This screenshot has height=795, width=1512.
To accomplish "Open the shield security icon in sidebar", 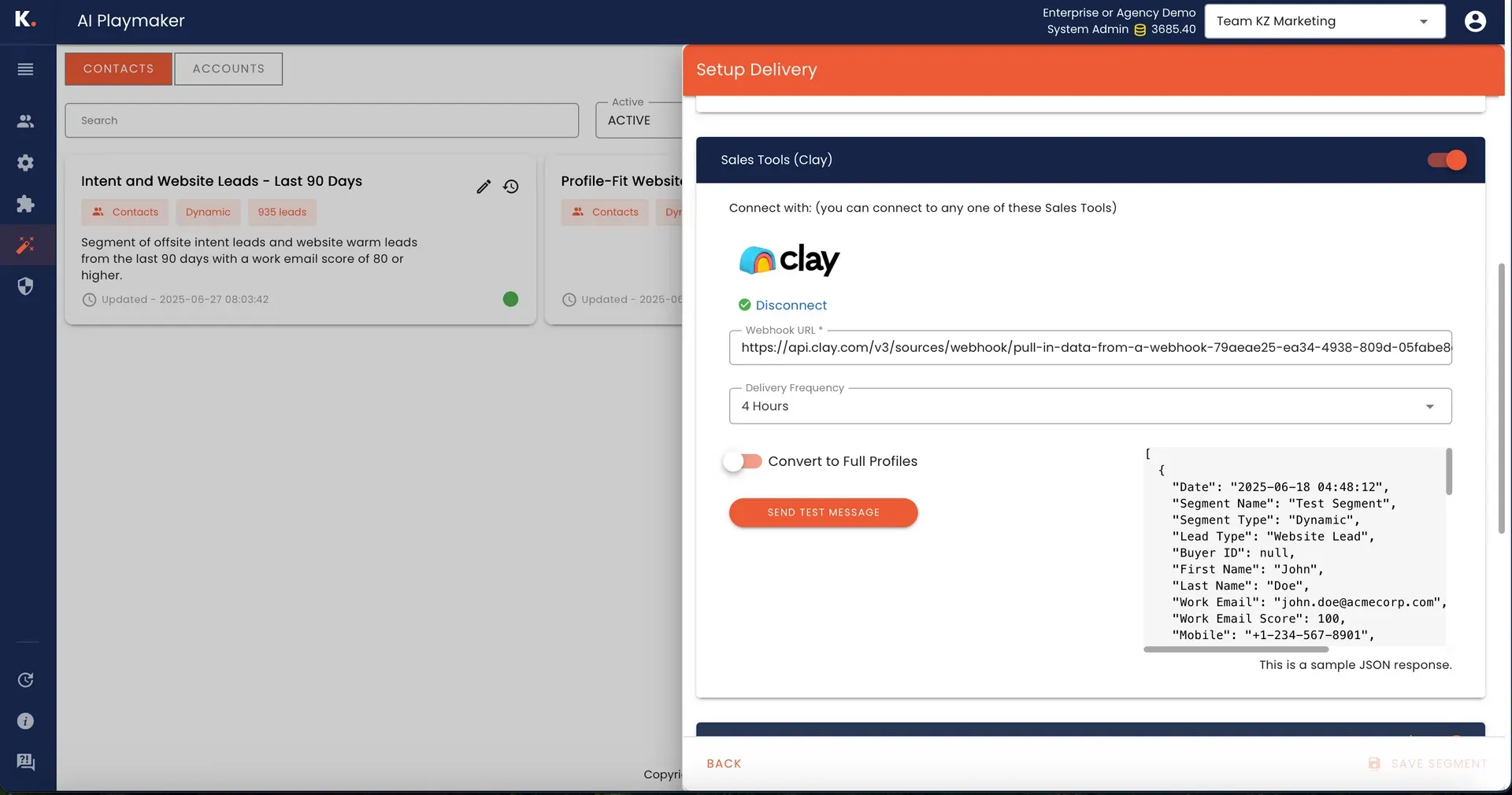I will [25, 287].
